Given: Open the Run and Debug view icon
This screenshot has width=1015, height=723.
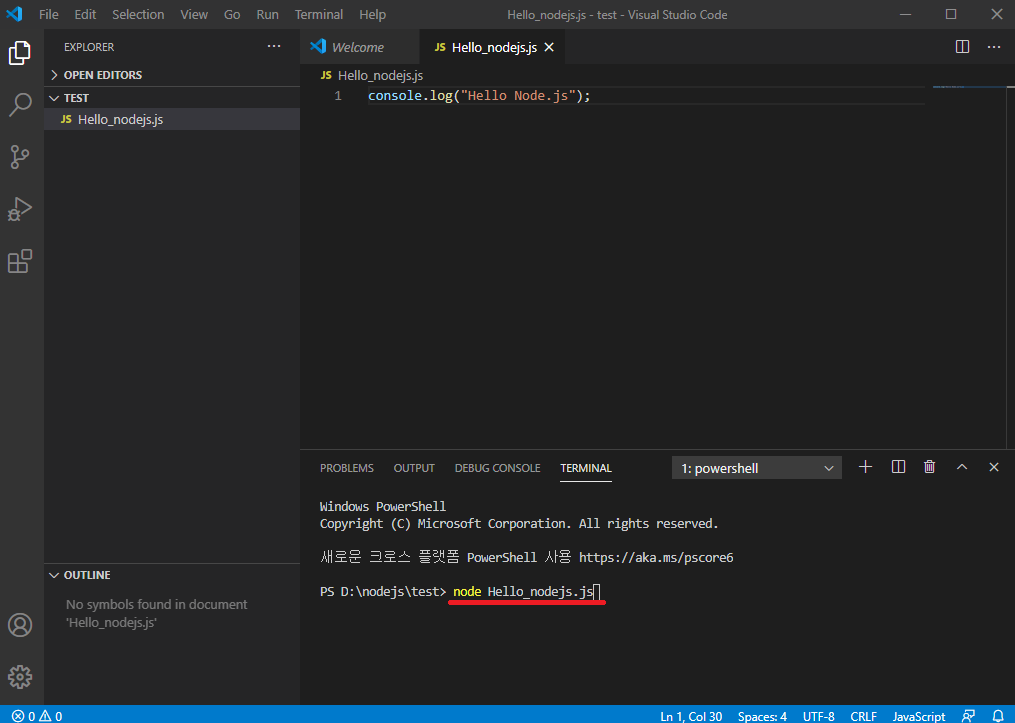Looking at the screenshot, I should point(20,209).
